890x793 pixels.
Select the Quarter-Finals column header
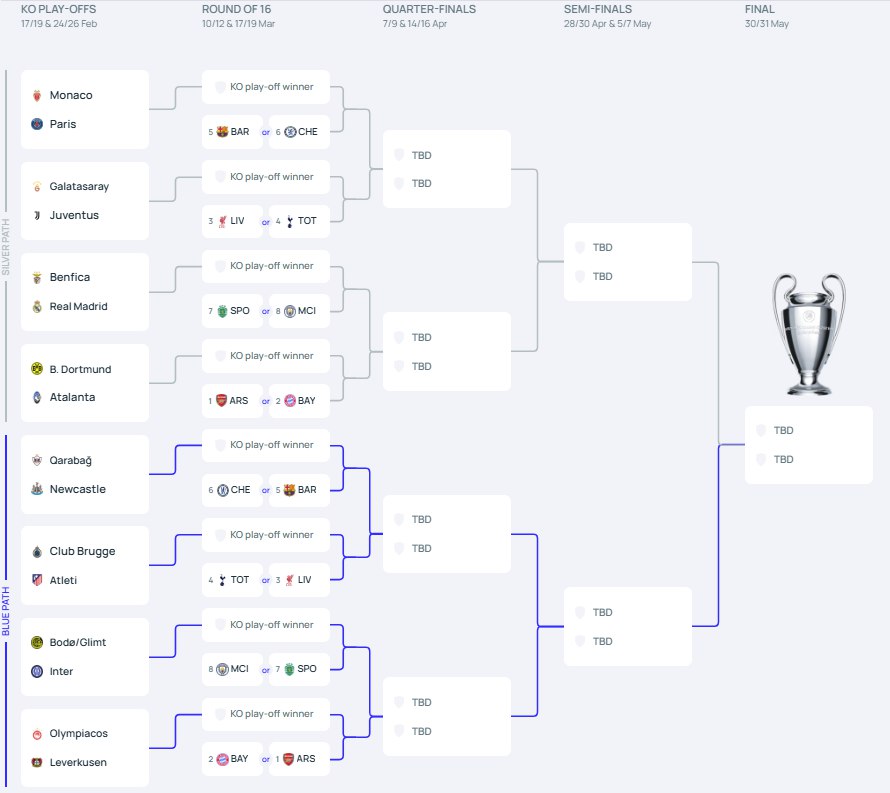[429, 9]
